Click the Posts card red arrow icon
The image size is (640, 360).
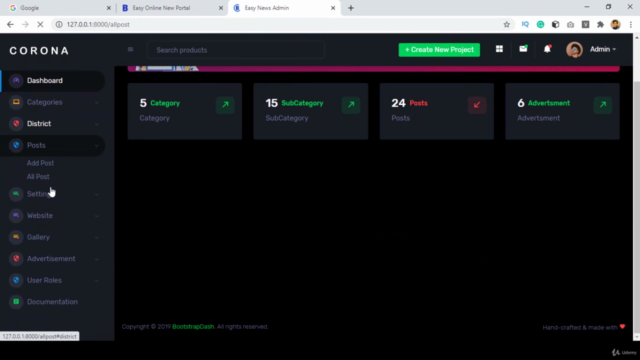tap(477, 104)
